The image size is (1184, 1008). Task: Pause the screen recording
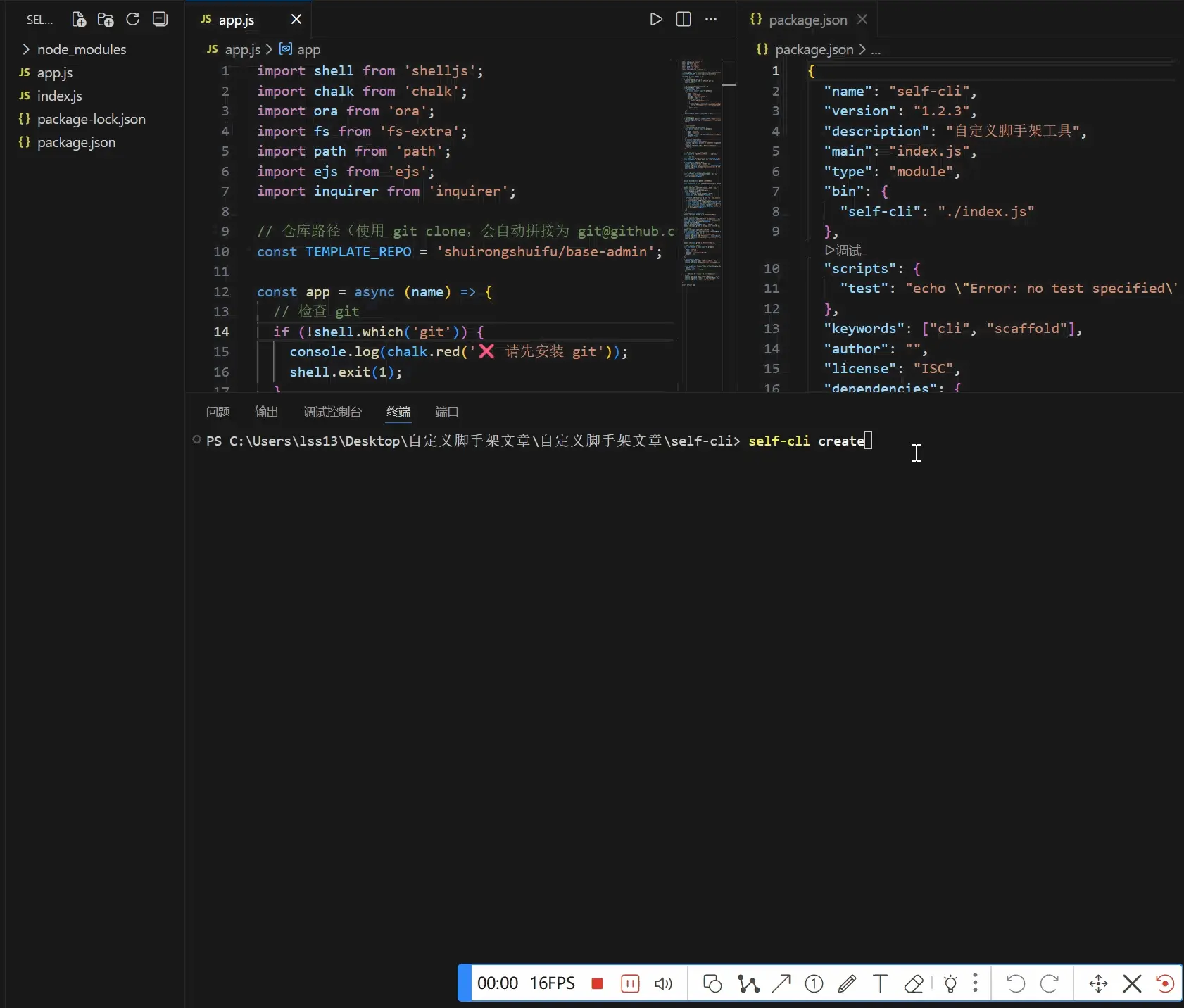tap(630, 983)
